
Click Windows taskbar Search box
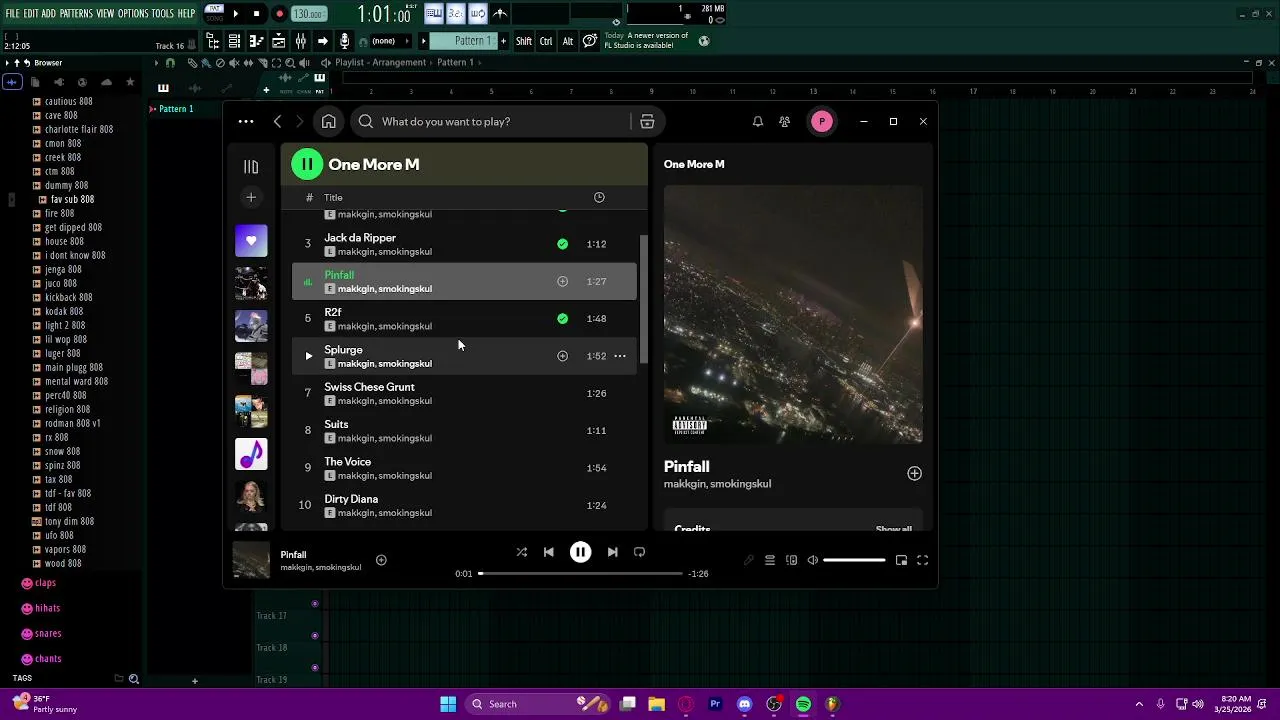[x=537, y=704]
